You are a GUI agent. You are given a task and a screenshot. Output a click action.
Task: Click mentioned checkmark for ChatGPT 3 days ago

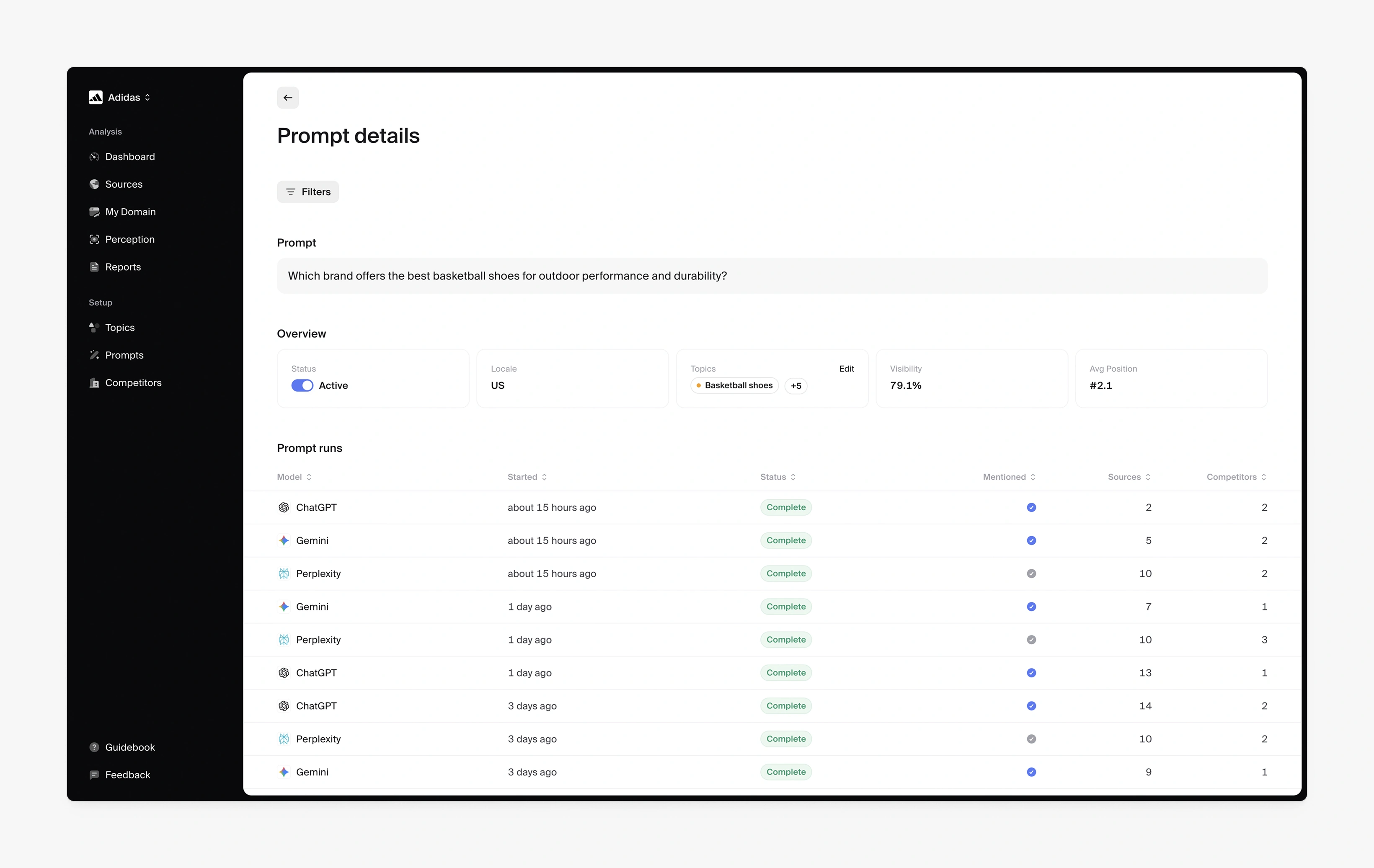point(1031,706)
